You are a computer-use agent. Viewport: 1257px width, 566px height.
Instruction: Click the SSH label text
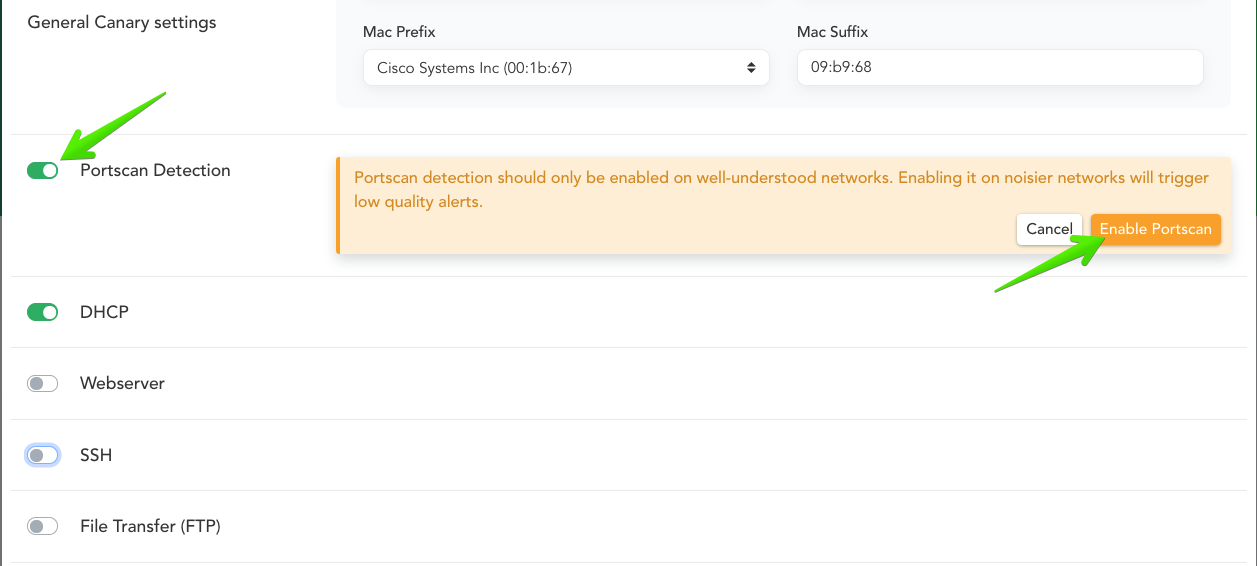point(96,456)
